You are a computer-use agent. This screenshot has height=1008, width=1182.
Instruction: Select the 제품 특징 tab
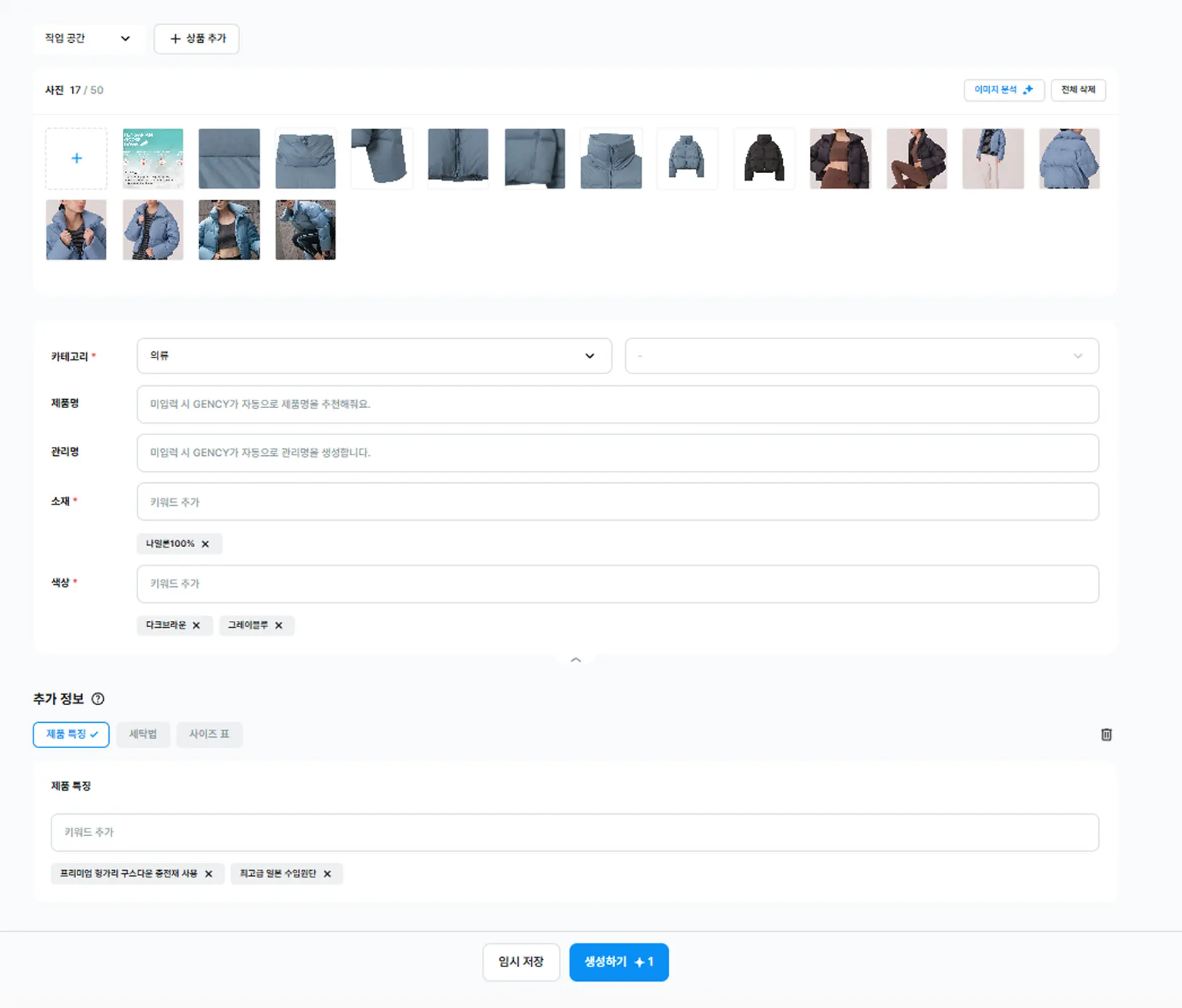pyautogui.click(x=71, y=735)
